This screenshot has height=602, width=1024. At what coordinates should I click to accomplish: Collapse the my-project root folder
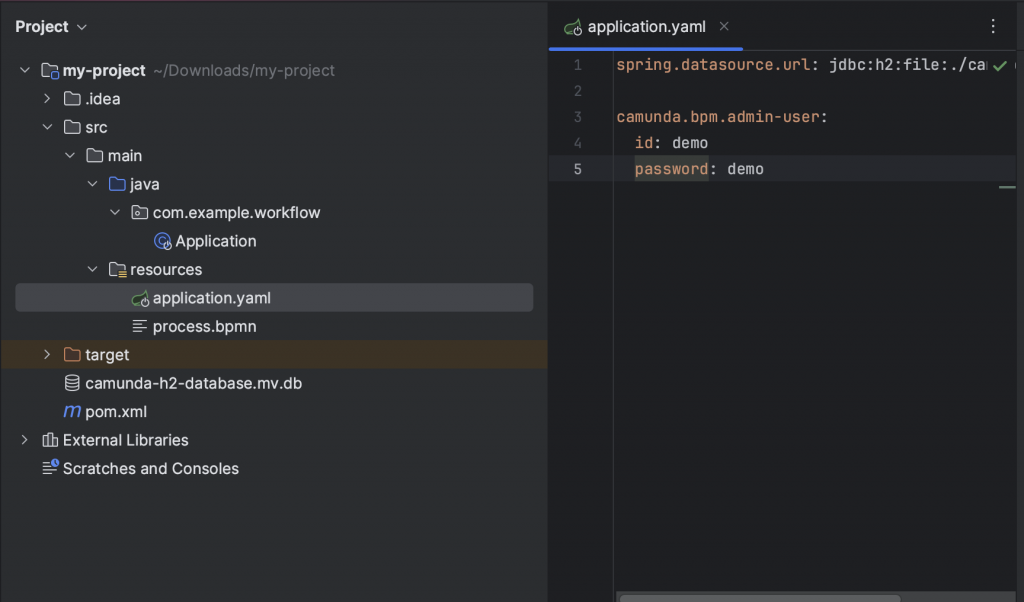[x=25, y=71]
